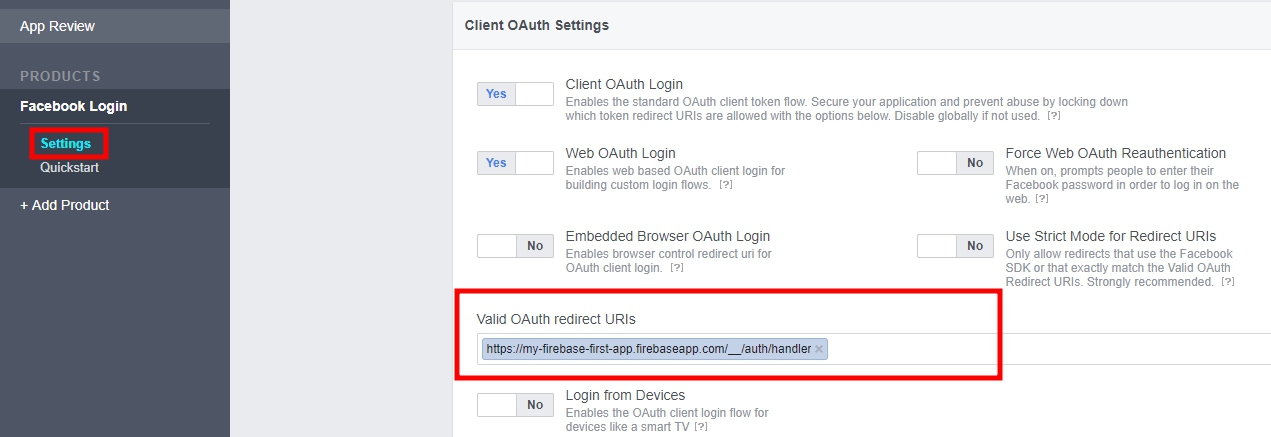Open help [?] for Login from Devices
Image resolution: width=1271 pixels, height=437 pixels.
701,427
